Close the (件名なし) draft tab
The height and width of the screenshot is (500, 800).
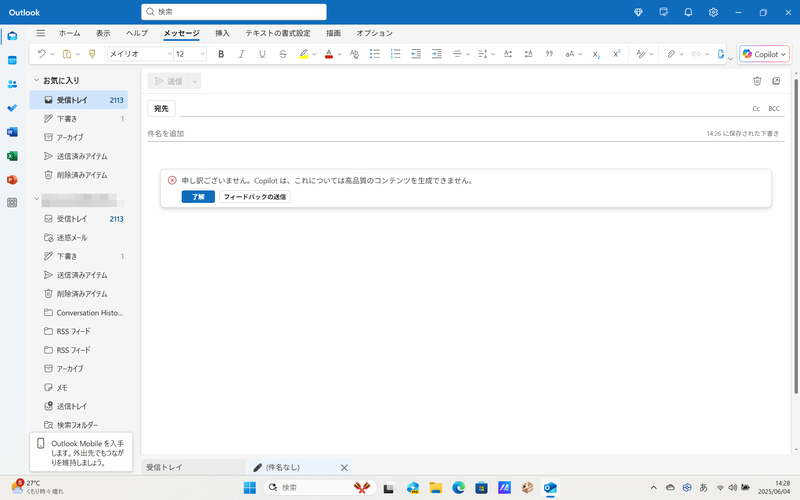(x=344, y=468)
